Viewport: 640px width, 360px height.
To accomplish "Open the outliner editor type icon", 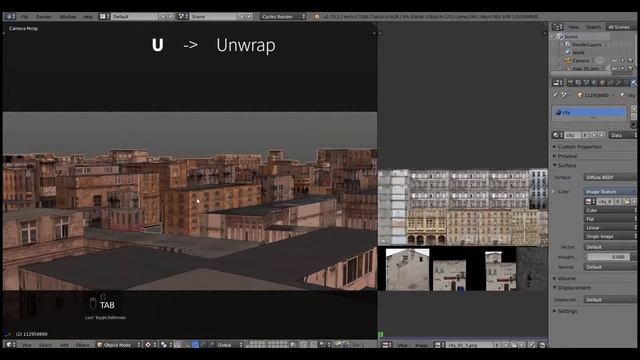I will (x=557, y=27).
